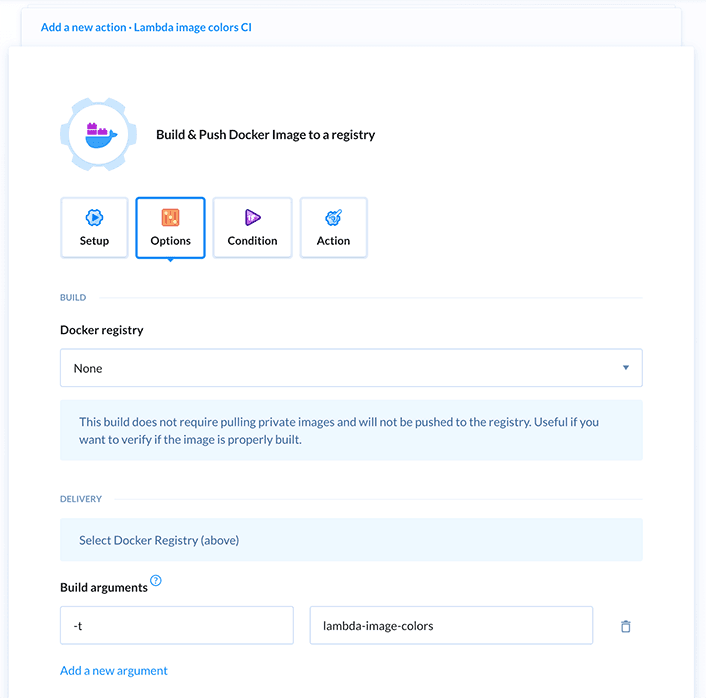Click the private images info message box

(x=351, y=430)
